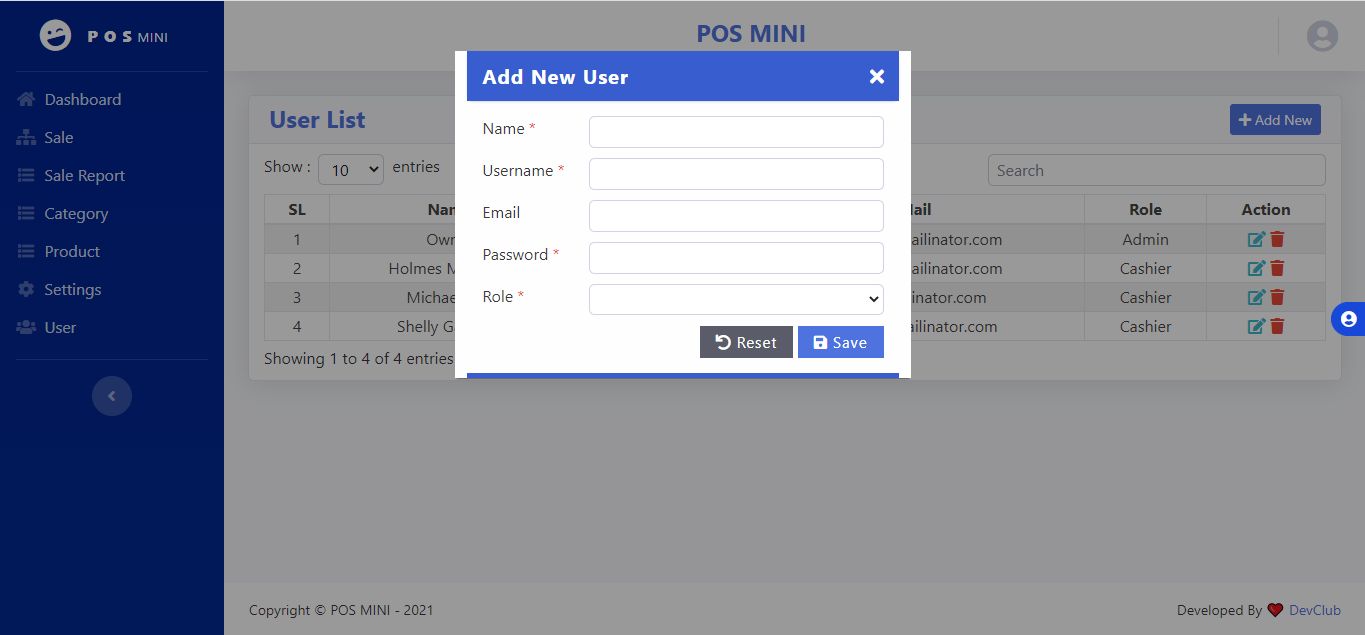
Task: Click the blue floating user icon
Action: (1348, 319)
